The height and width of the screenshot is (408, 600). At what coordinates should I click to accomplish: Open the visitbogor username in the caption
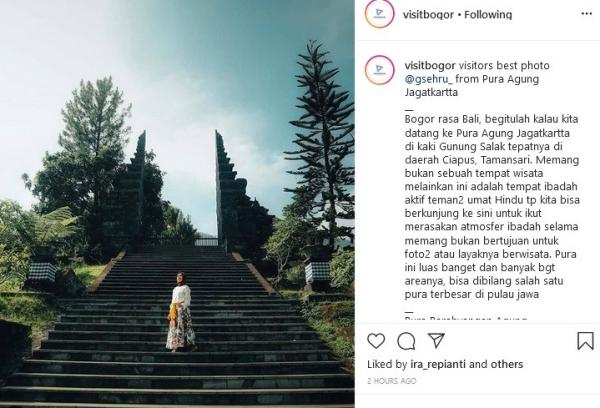(430, 66)
